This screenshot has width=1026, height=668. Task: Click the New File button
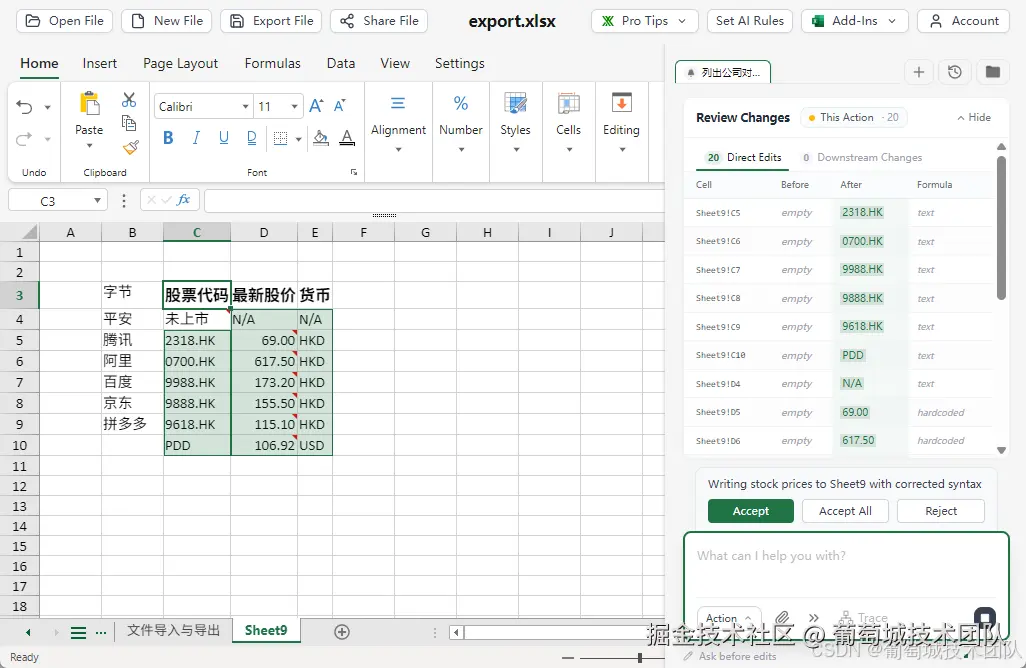pos(167,21)
